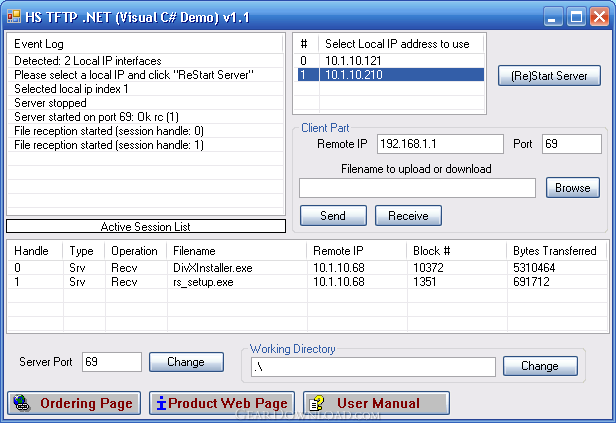616x423 pixels.
Task: Focus the client Port field
Action: pyautogui.click(x=572, y=144)
